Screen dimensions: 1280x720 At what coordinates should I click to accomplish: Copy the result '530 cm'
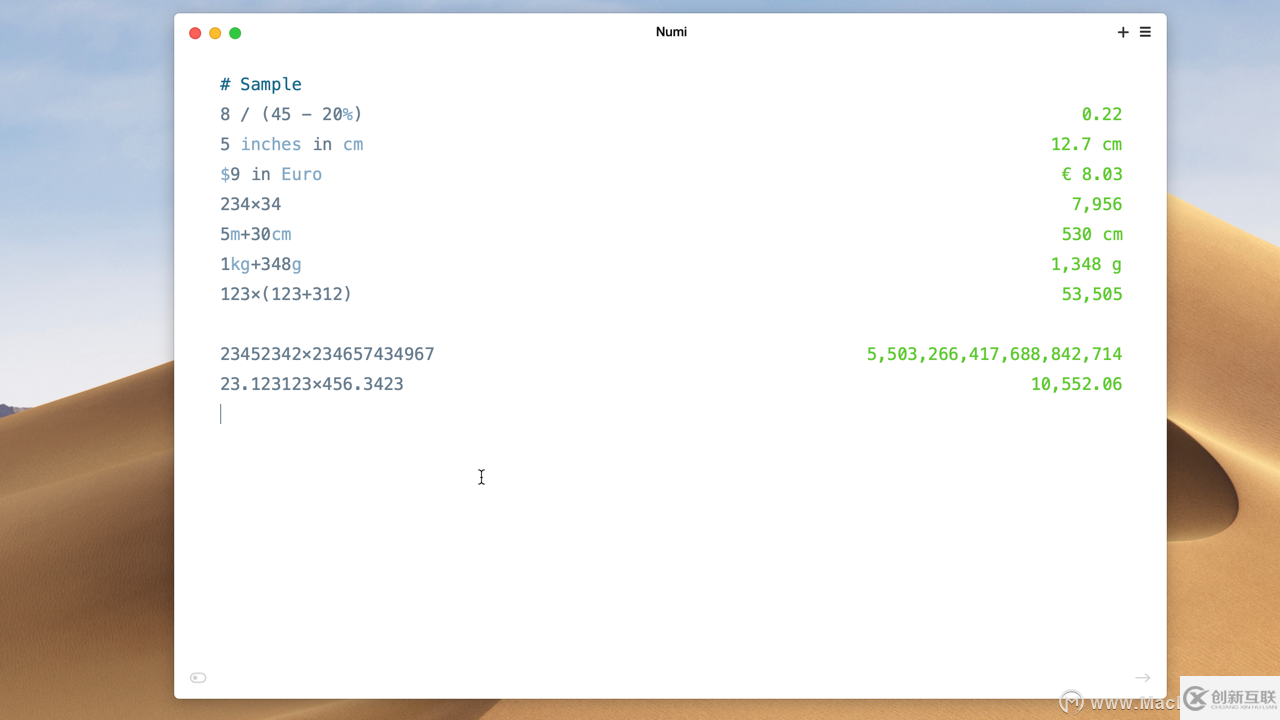pos(1092,234)
